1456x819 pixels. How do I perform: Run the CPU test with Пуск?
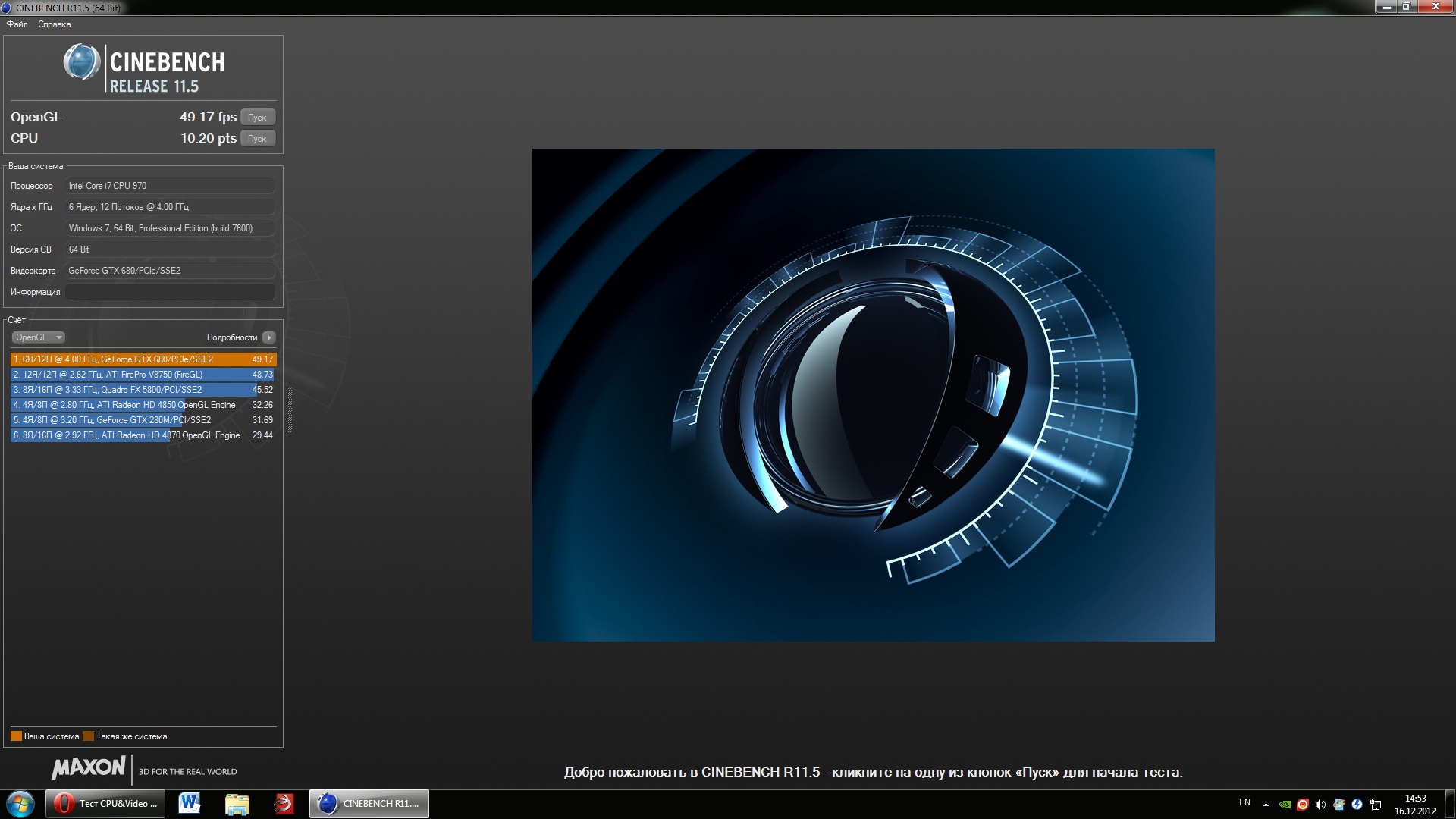click(x=258, y=139)
